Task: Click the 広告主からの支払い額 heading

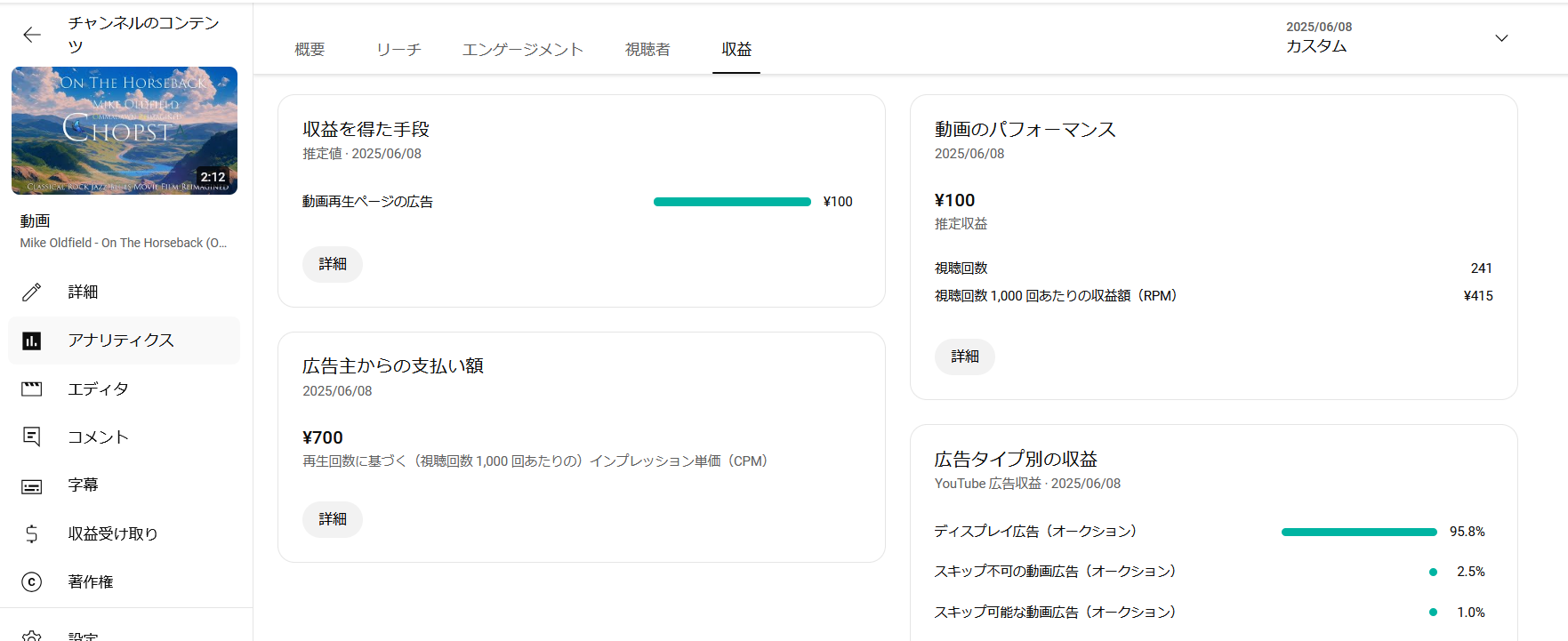Action: point(393,366)
